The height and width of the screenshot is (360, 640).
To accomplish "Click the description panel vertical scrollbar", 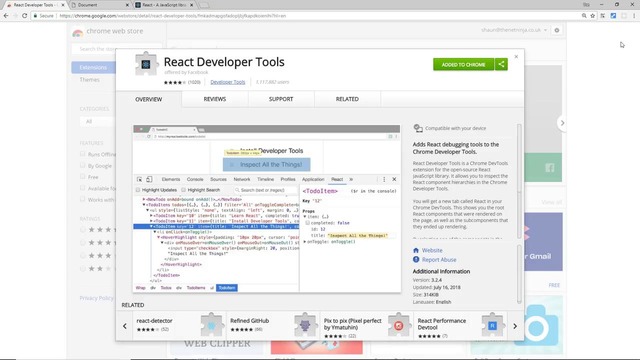I will pos(519,180).
